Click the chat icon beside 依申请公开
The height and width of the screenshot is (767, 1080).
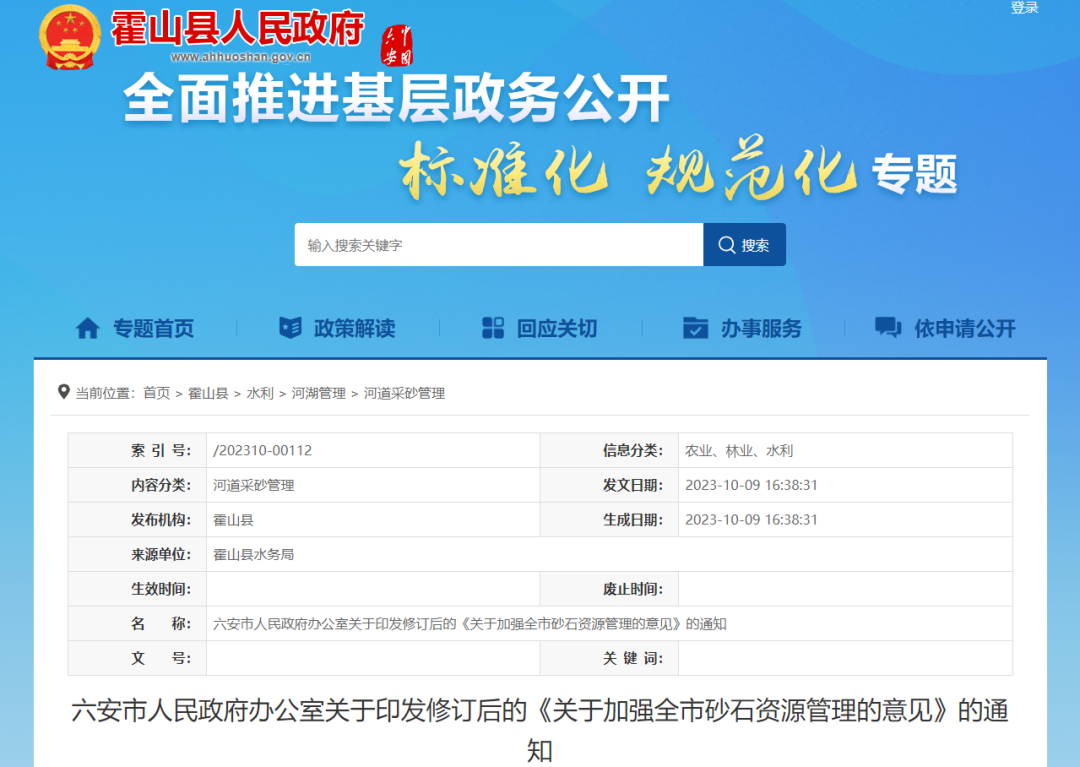(887, 327)
